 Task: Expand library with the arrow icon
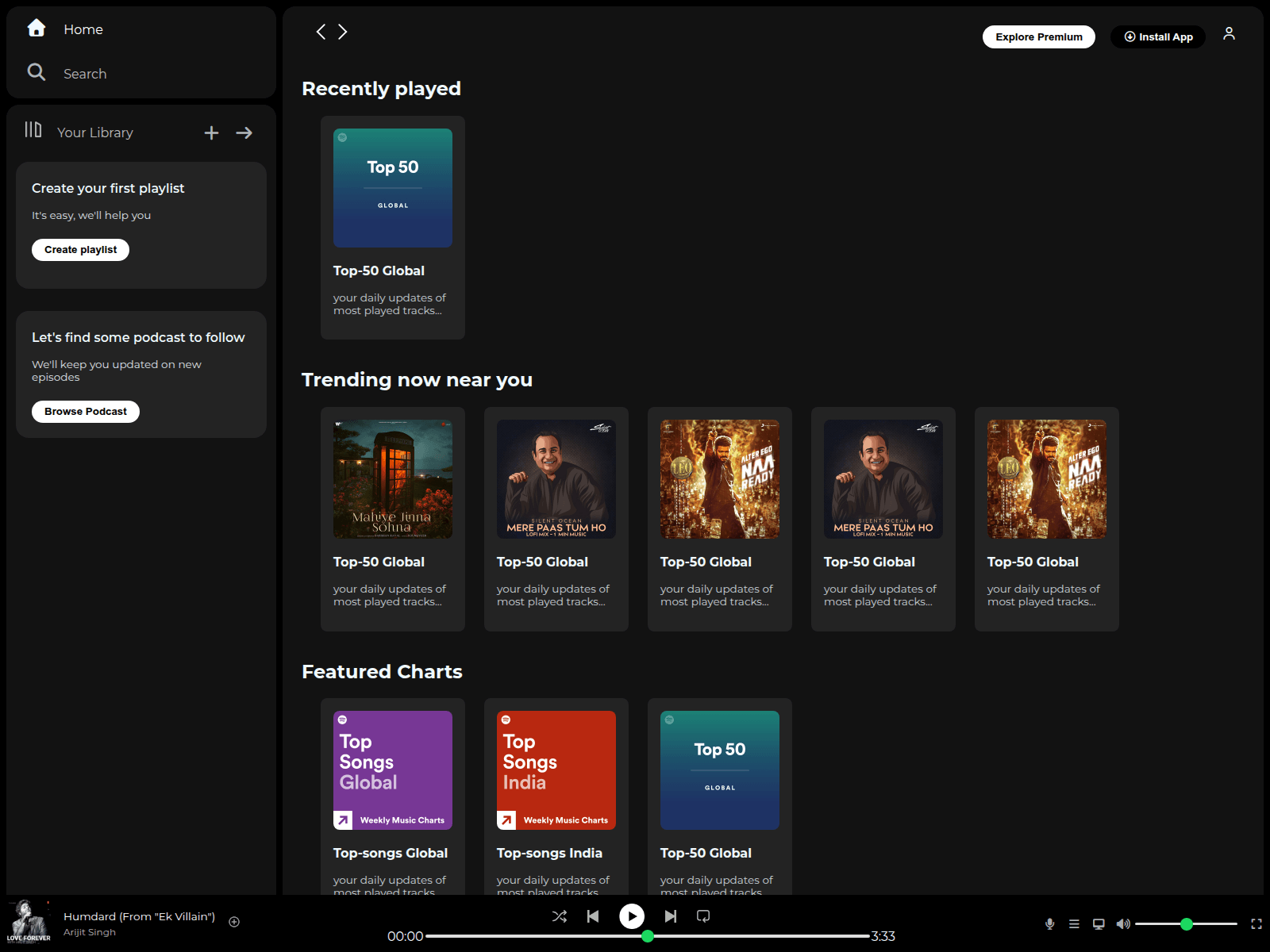click(244, 132)
